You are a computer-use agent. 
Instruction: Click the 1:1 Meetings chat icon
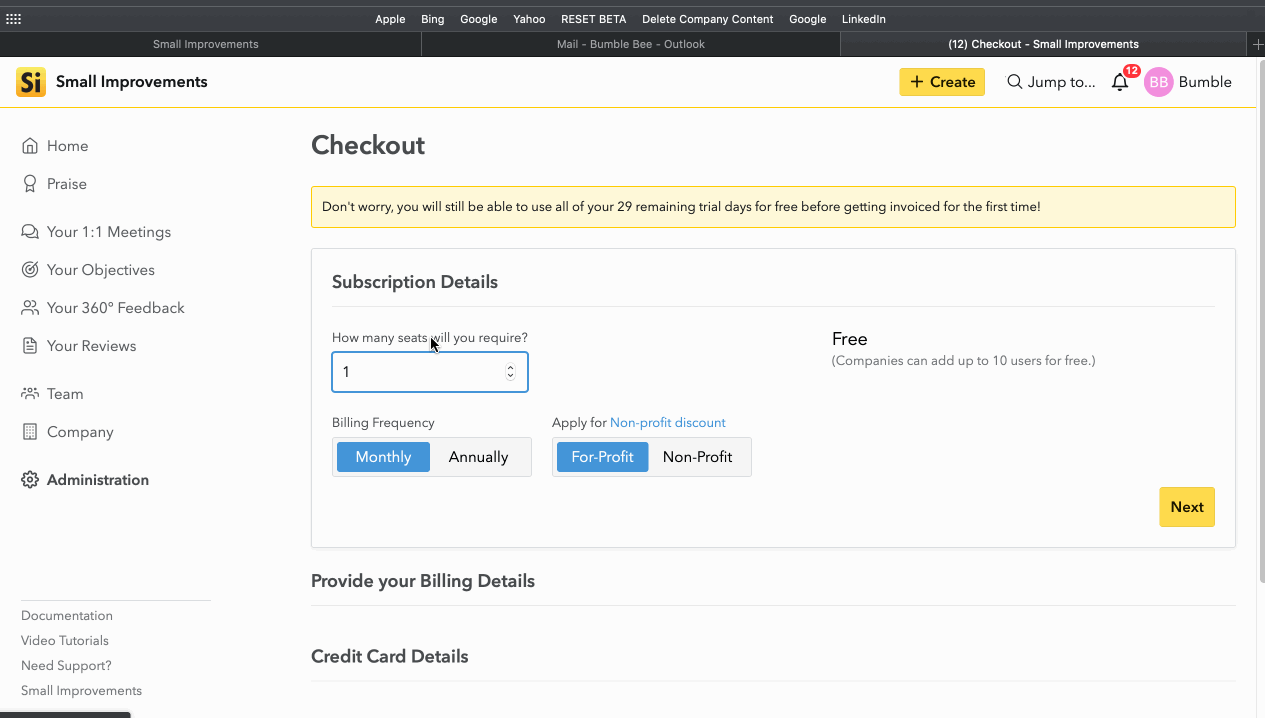(30, 232)
